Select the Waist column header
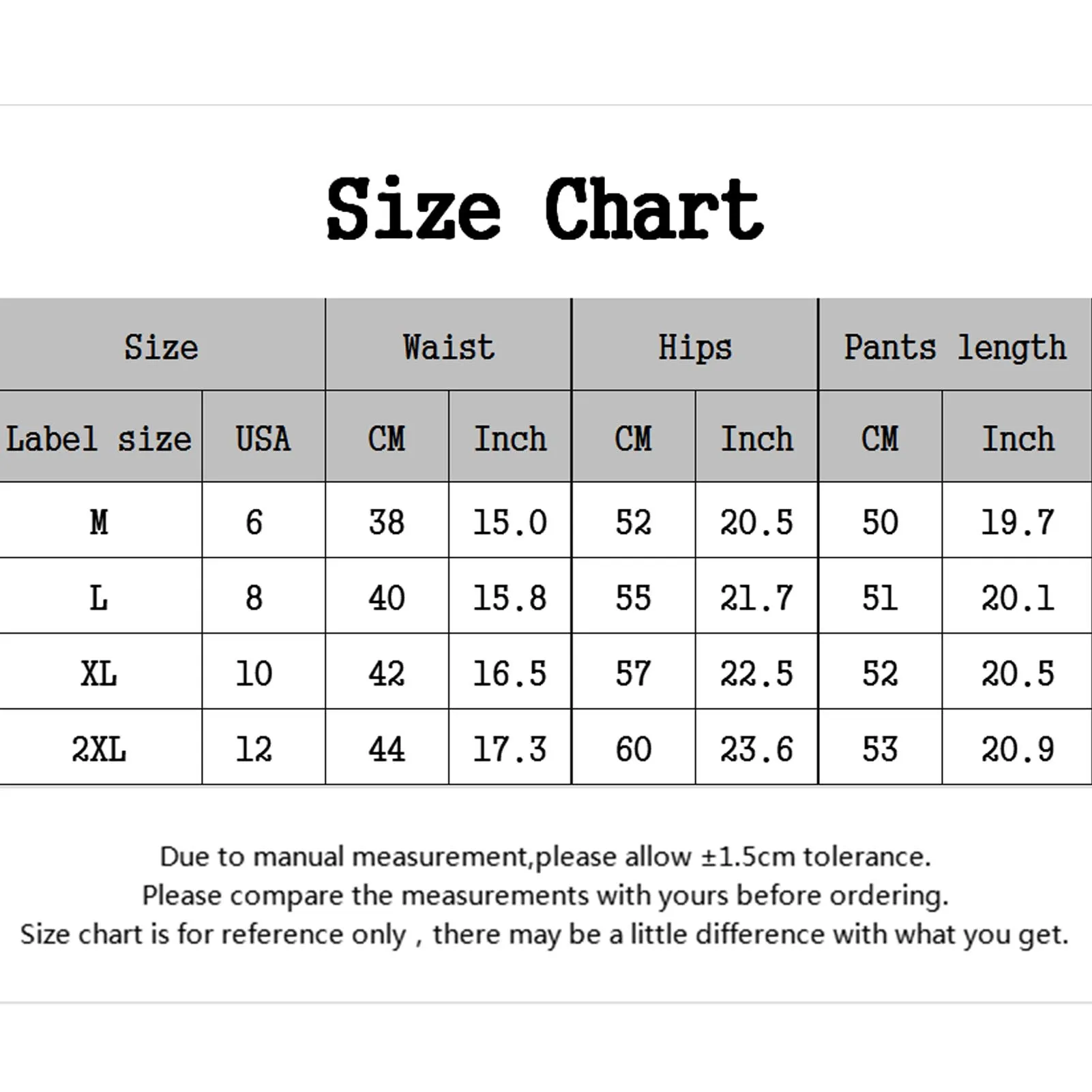The image size is (1092, 1092). point(448,346)
